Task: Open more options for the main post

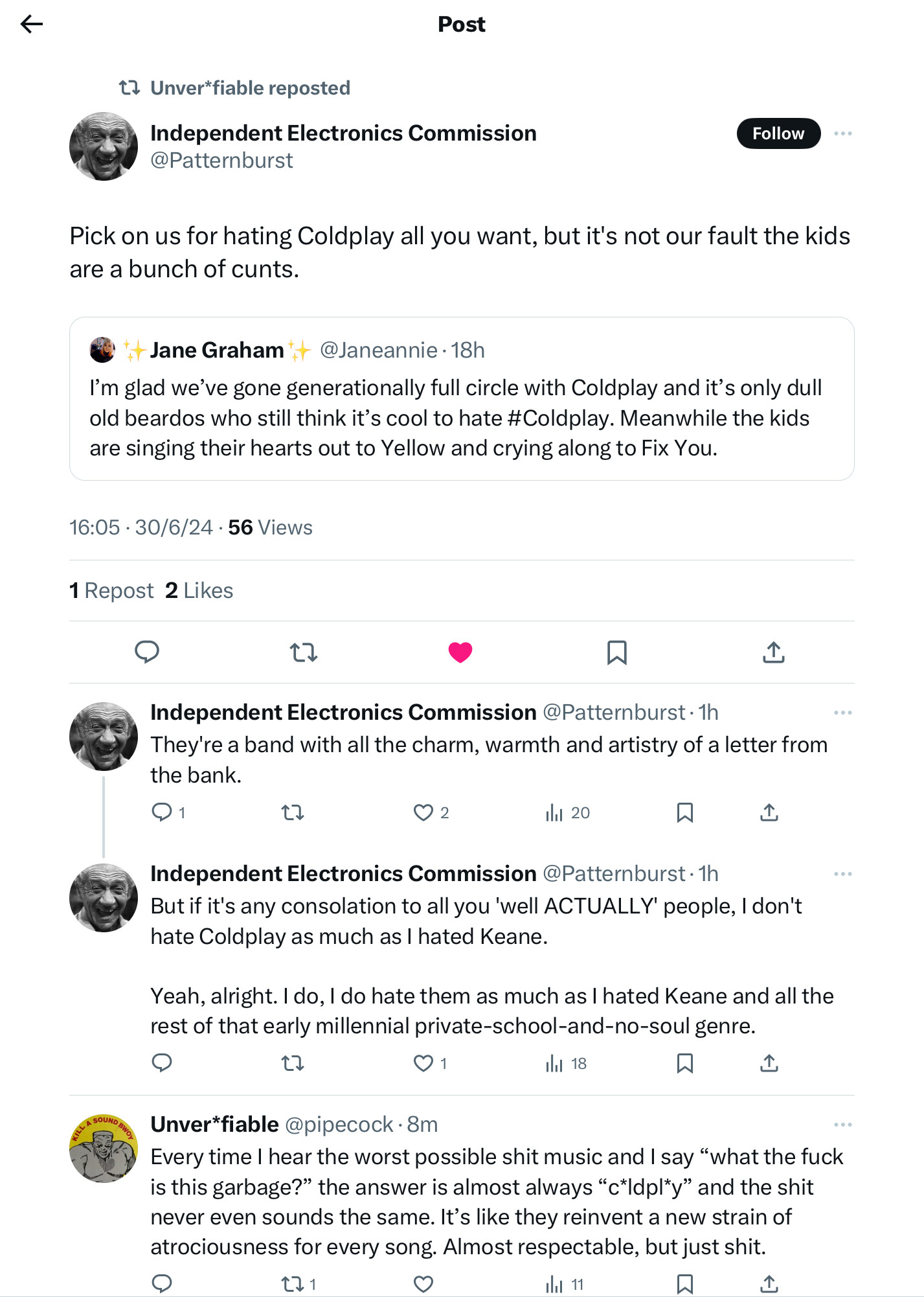Action: [x=842, y=133]
